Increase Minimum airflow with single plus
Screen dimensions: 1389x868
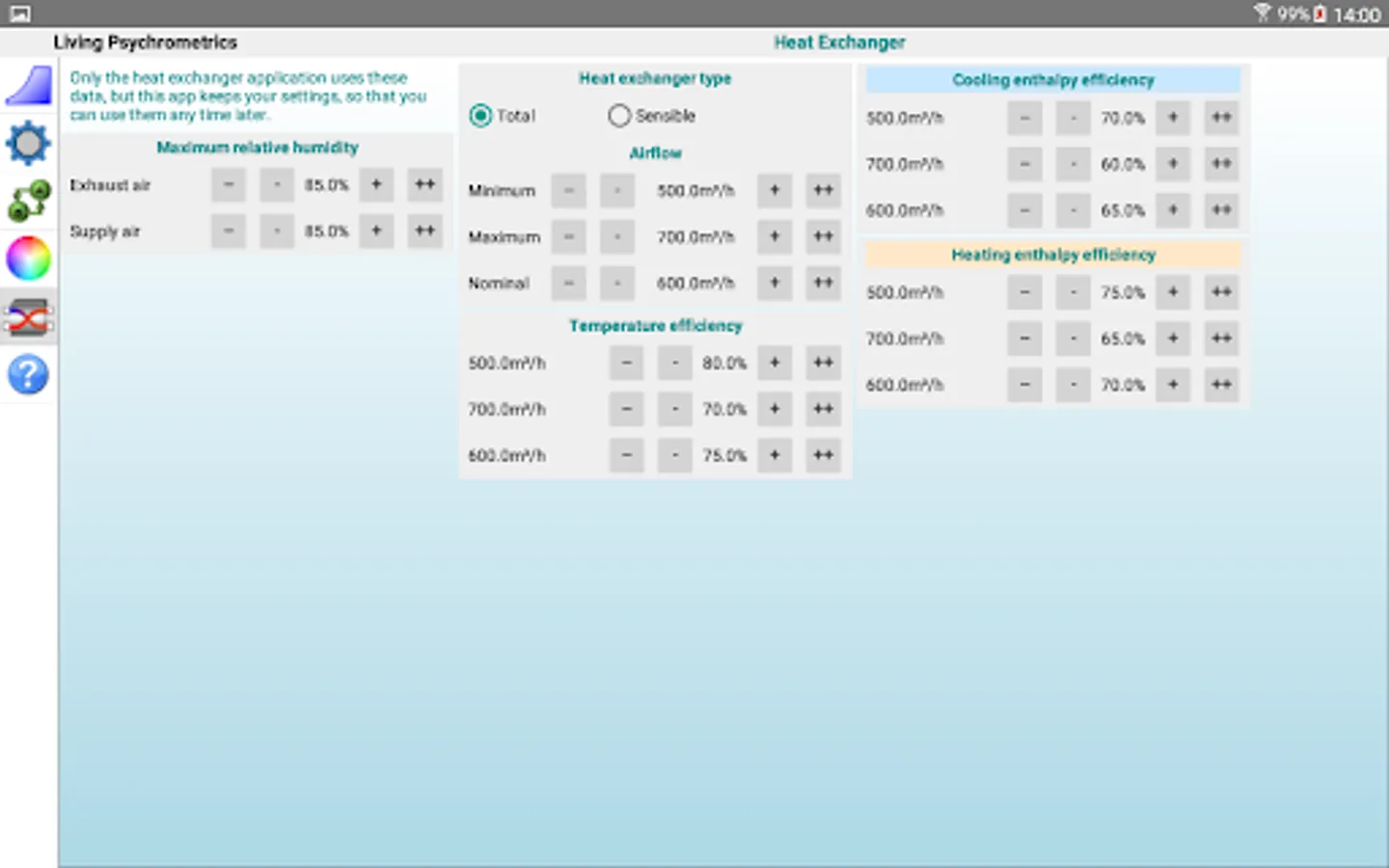[775, 190]
